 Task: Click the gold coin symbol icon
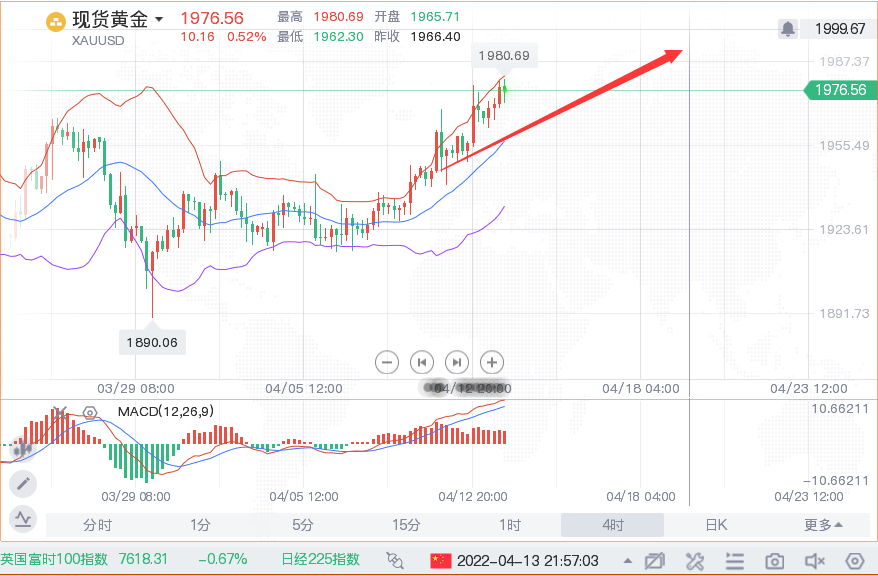coord(55,22)
